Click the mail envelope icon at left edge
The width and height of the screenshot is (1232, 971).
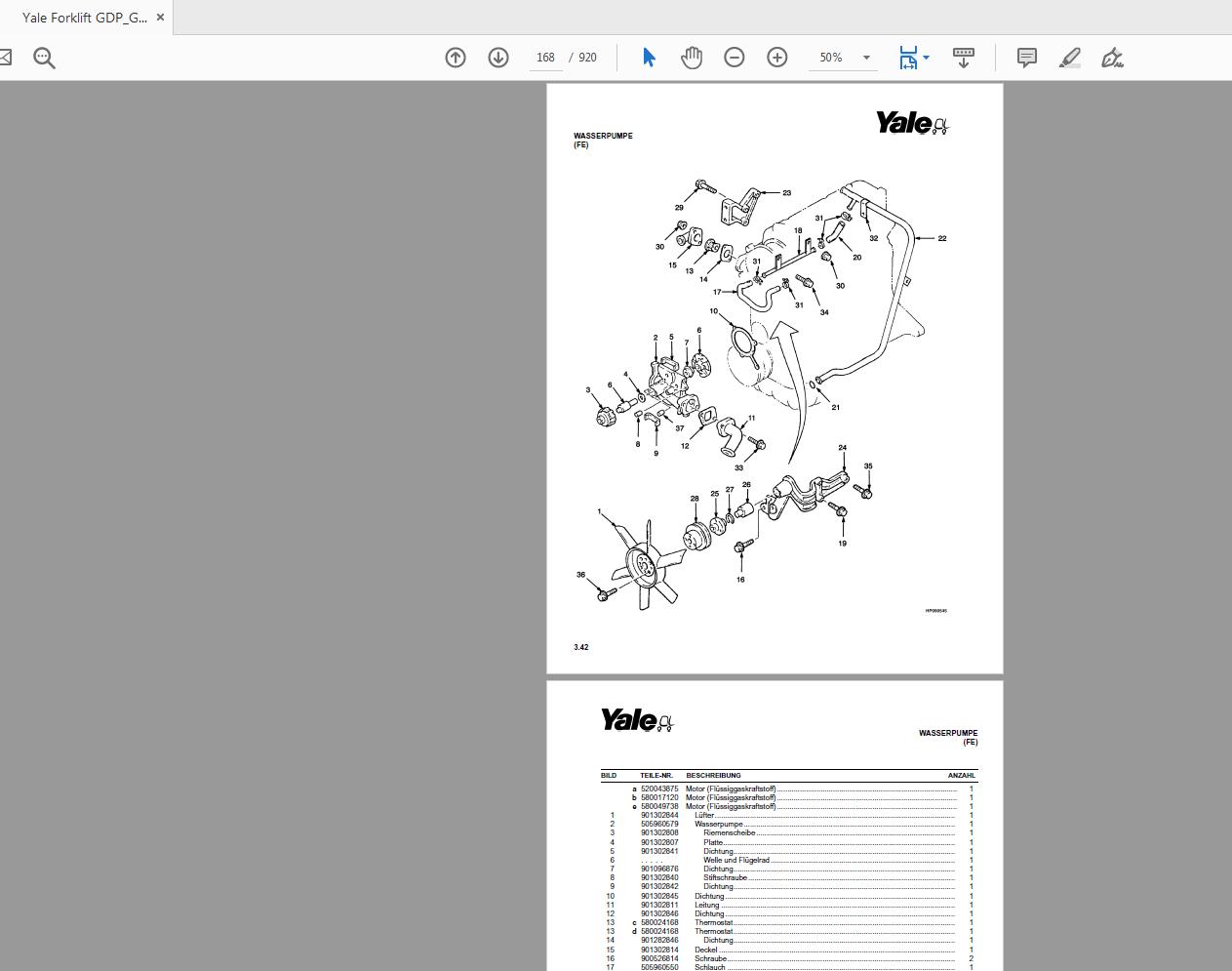click(x=5, y=58)
